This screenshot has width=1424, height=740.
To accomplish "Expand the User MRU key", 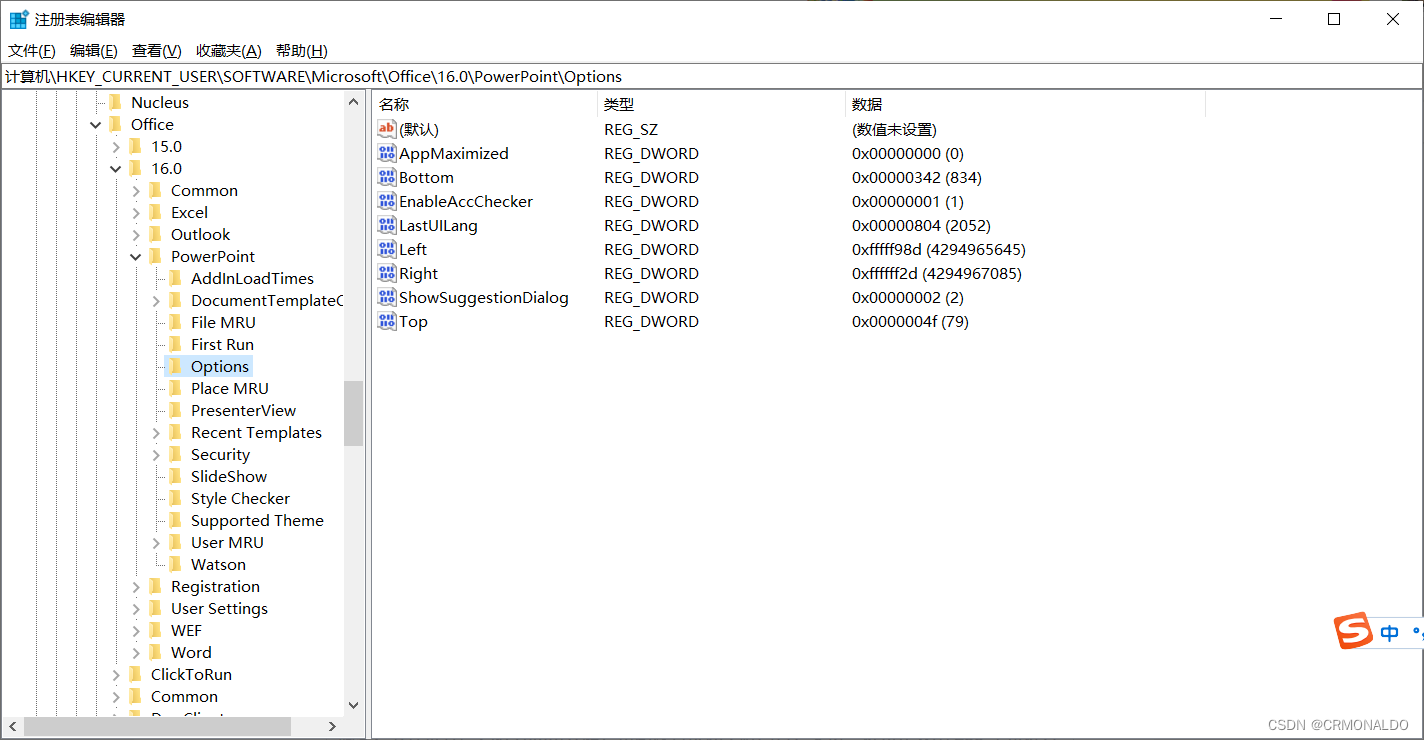I will click(156, 542).
